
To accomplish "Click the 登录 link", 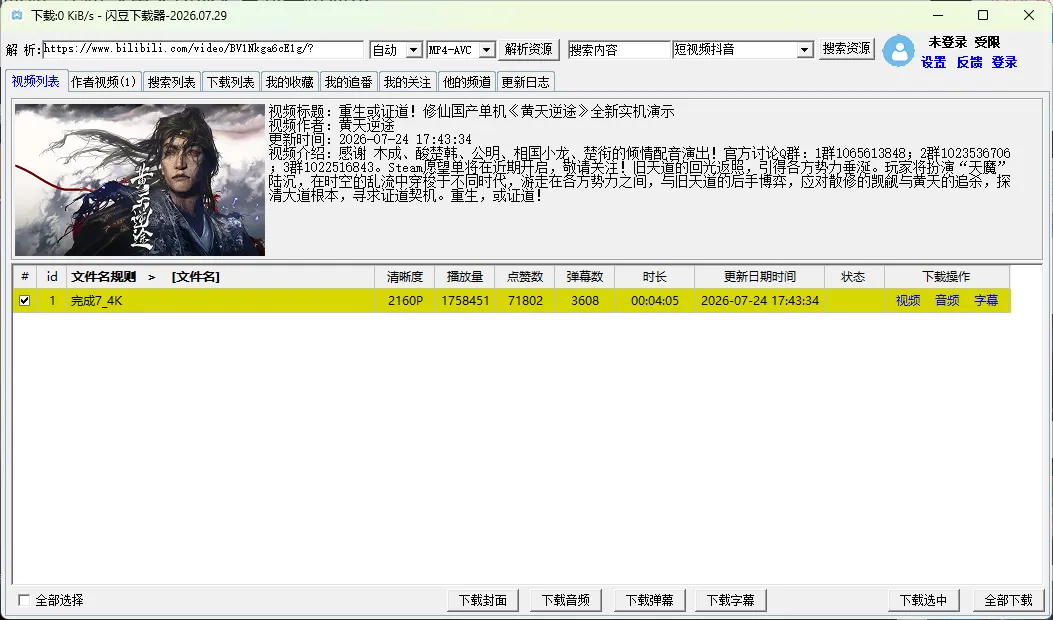I will point(1004,62).
